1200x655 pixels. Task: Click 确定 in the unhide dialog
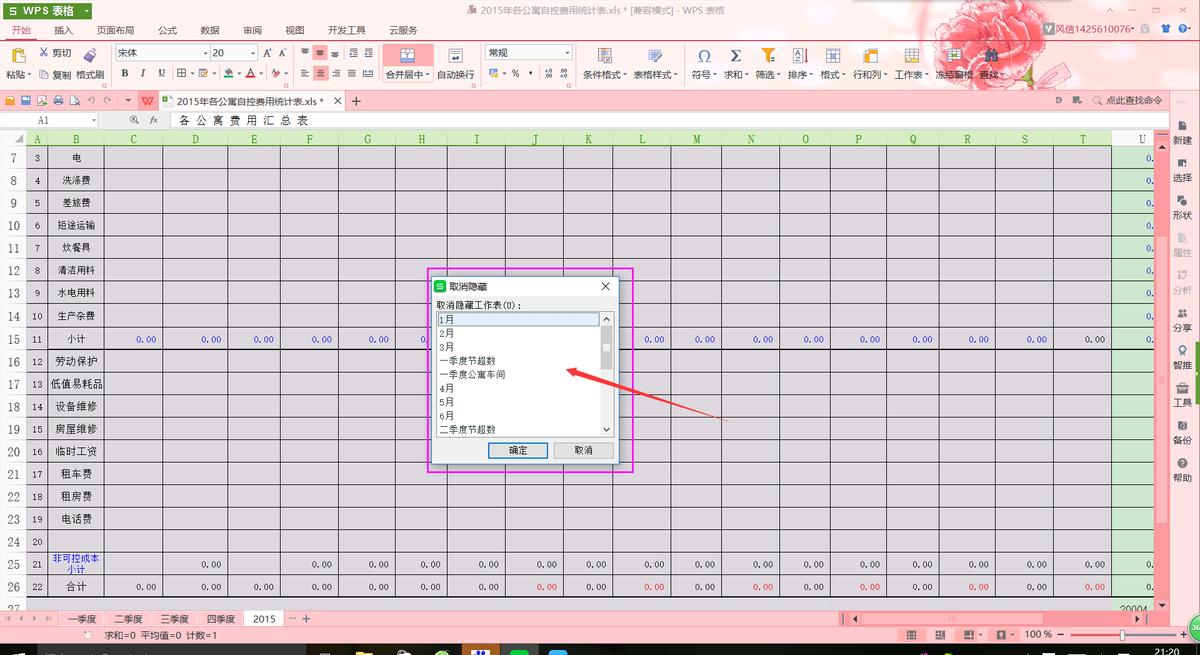pyautogui.click(x=518, y=450)
